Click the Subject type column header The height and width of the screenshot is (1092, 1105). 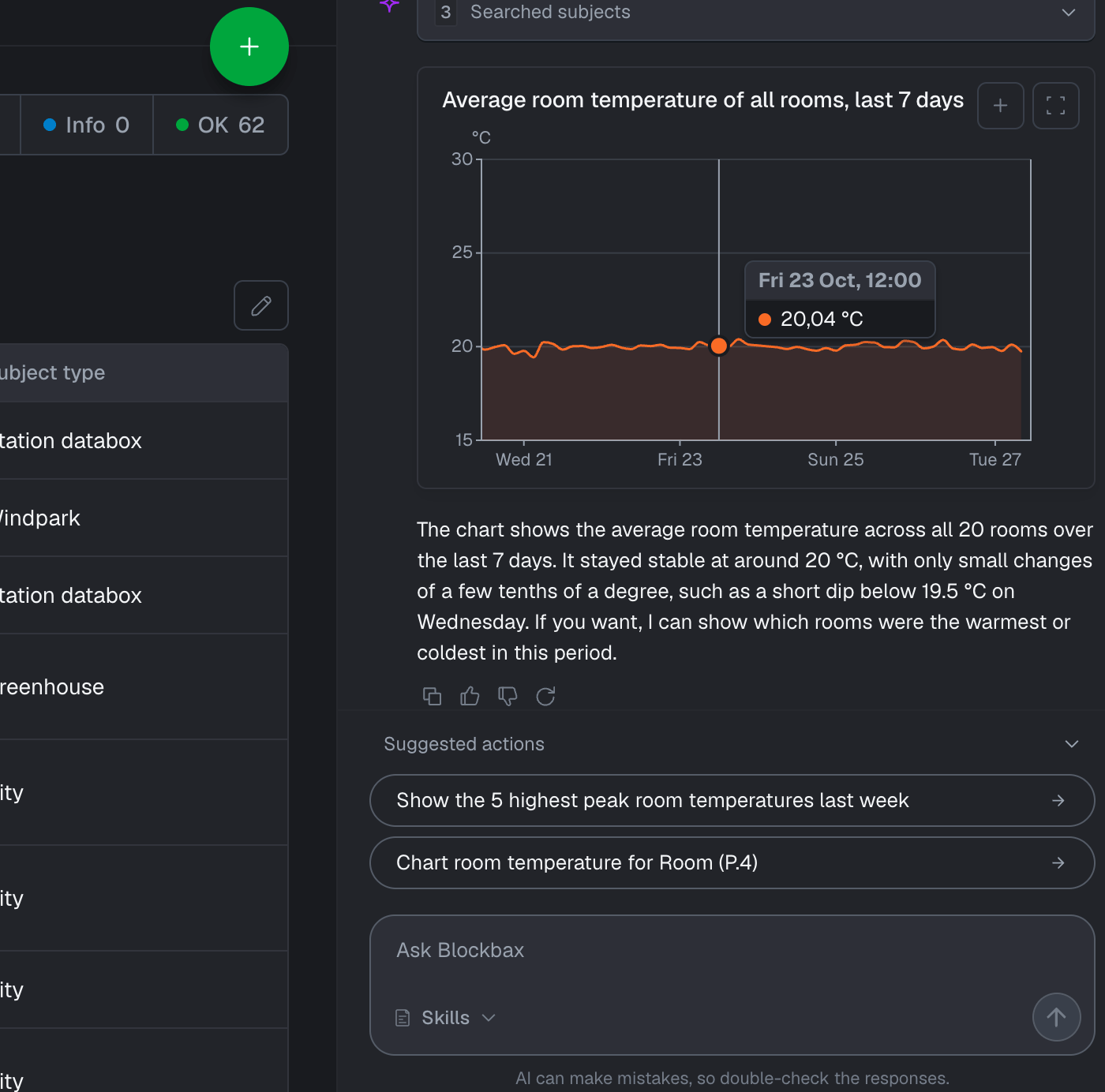click(144, 372)
